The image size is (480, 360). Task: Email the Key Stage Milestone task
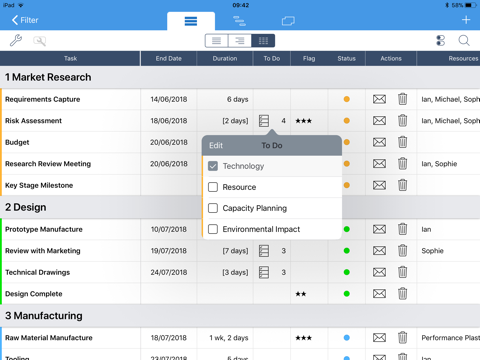[x=379, y=185]
